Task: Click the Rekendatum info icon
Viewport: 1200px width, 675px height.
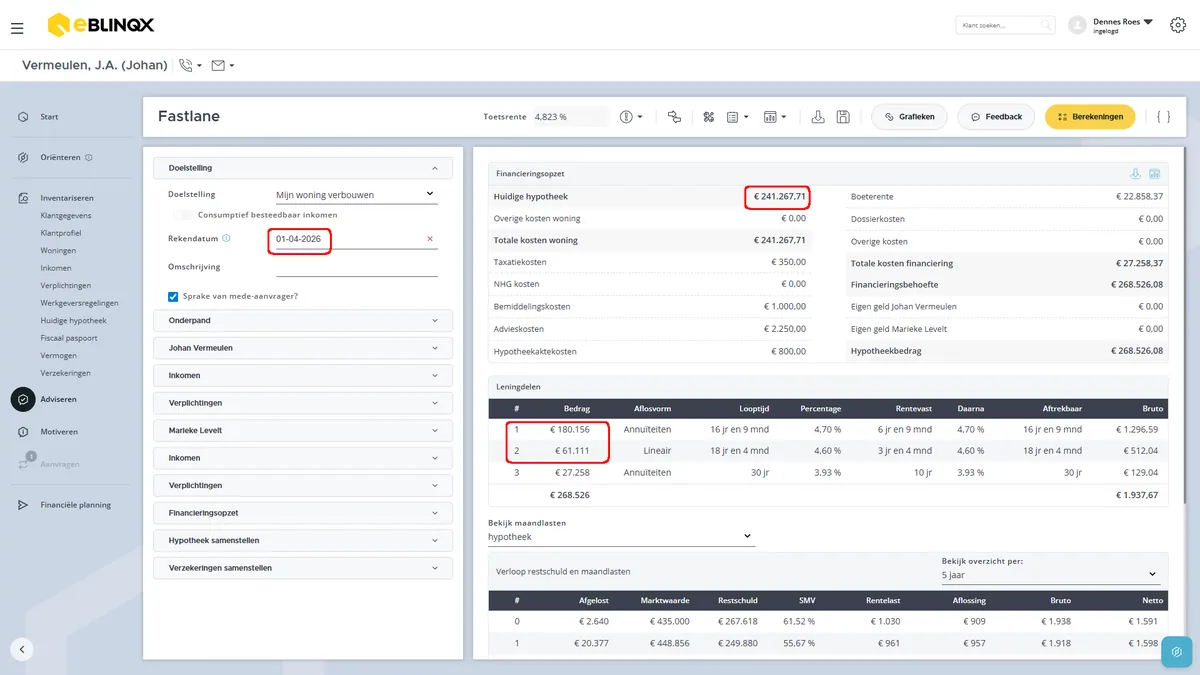Action: pyautogui.click(x=226, y=238)
